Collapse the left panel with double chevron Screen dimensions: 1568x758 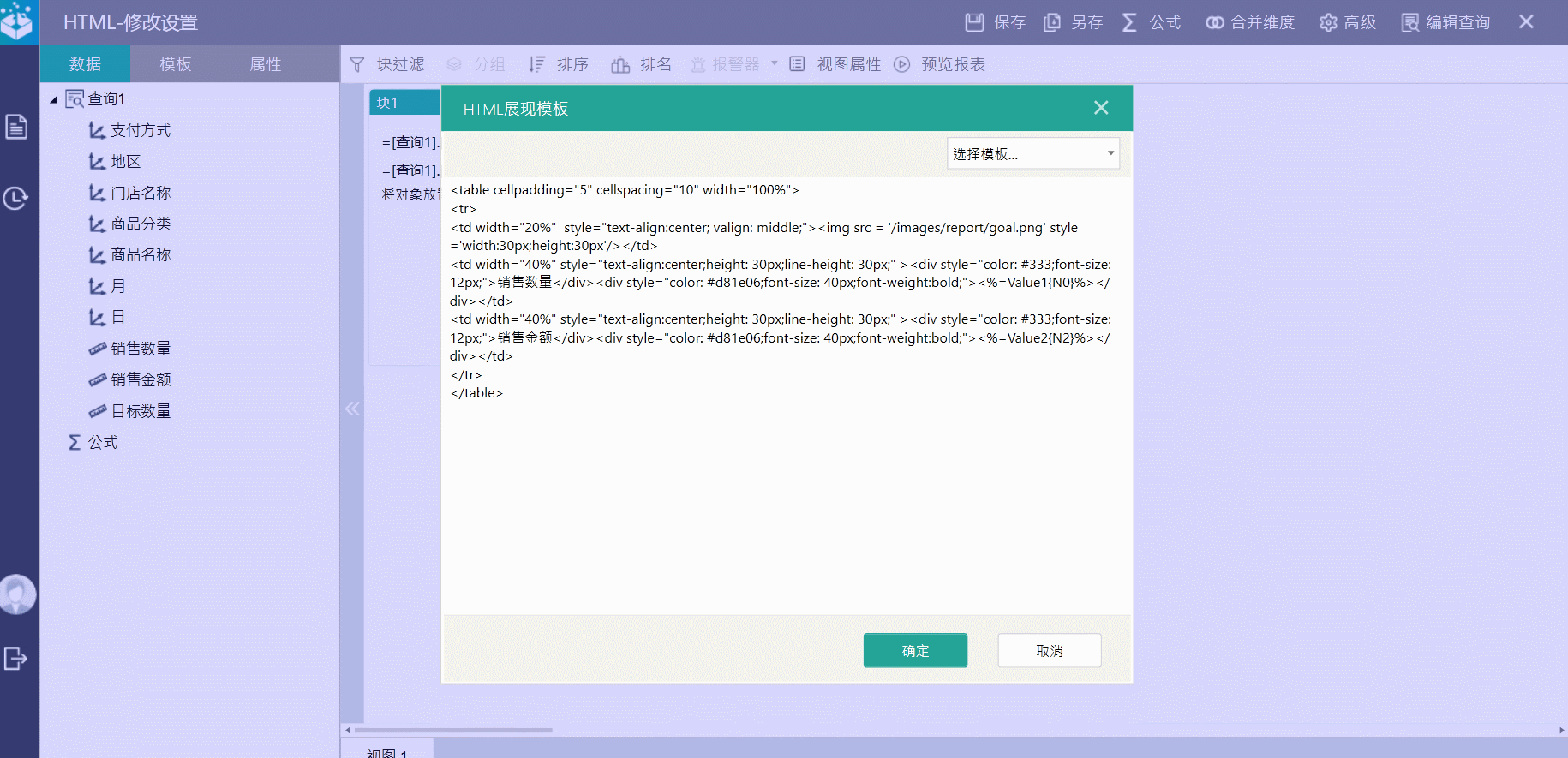click(352, 409)
